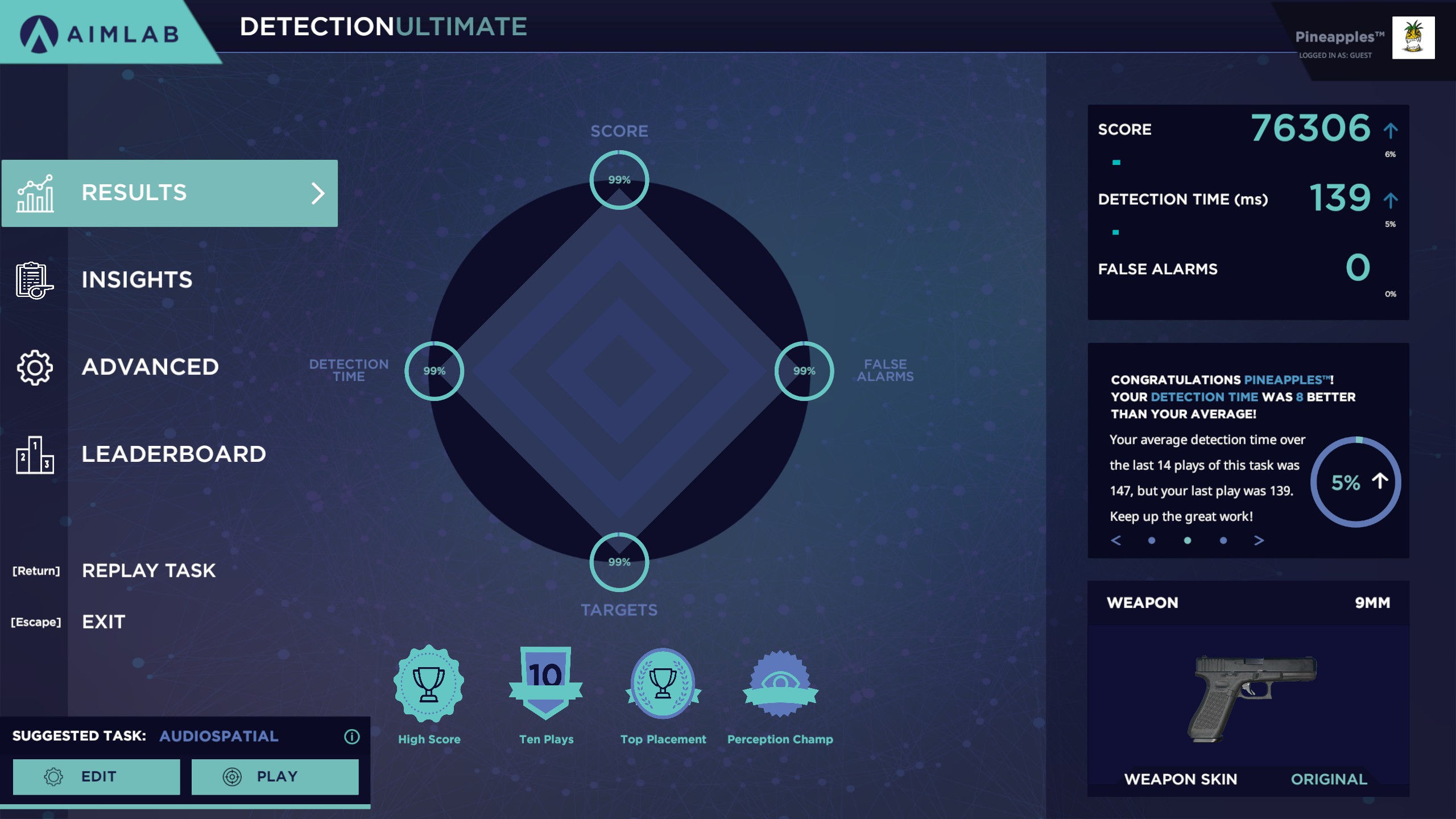Click the Perception Champ eye badge

tap(780, 683)
